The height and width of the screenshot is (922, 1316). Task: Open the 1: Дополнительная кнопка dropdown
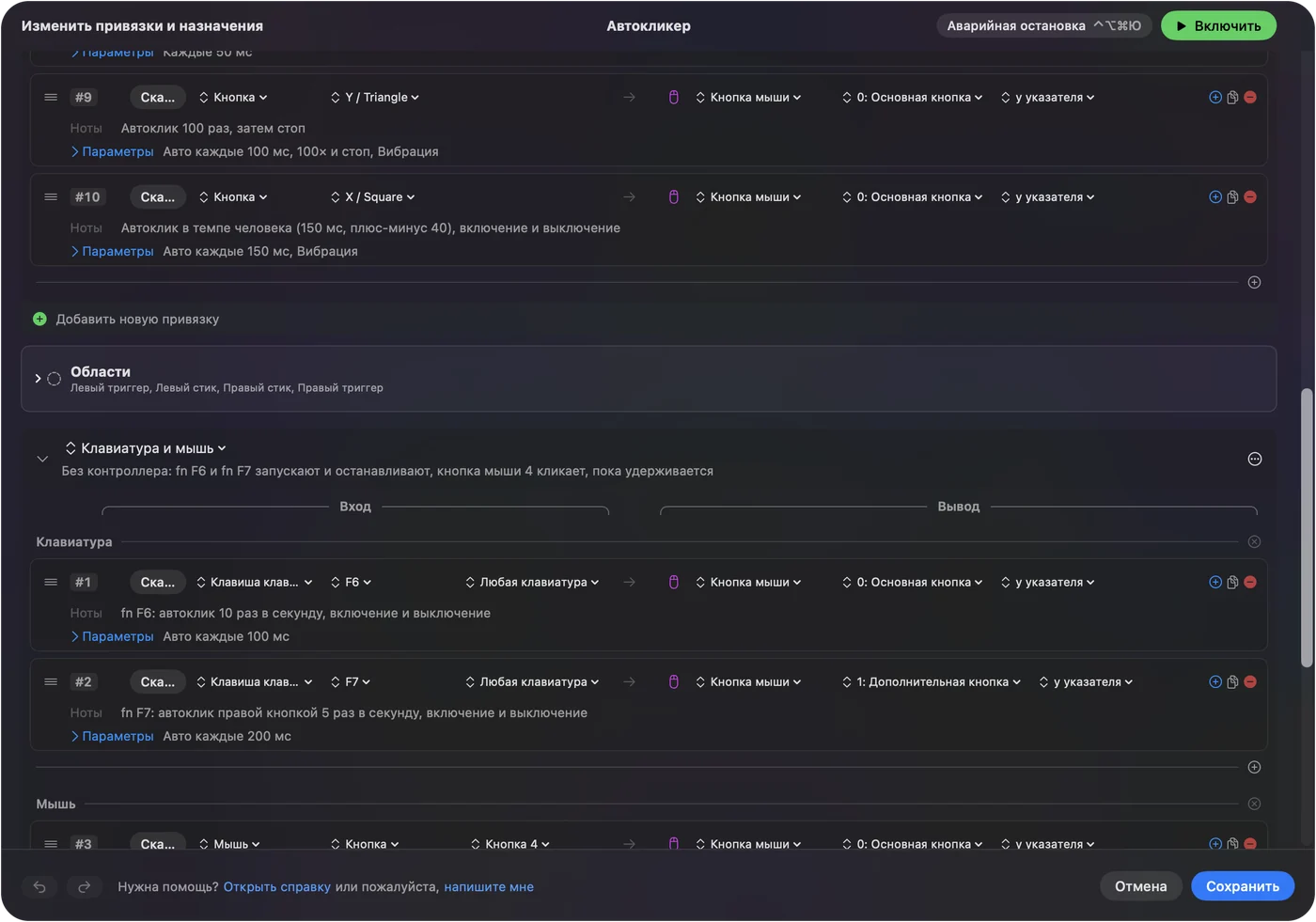coord(932,682)
